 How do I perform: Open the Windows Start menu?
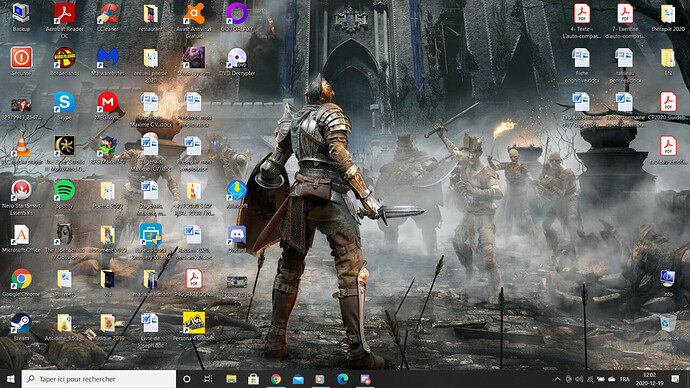pos(11,379)
